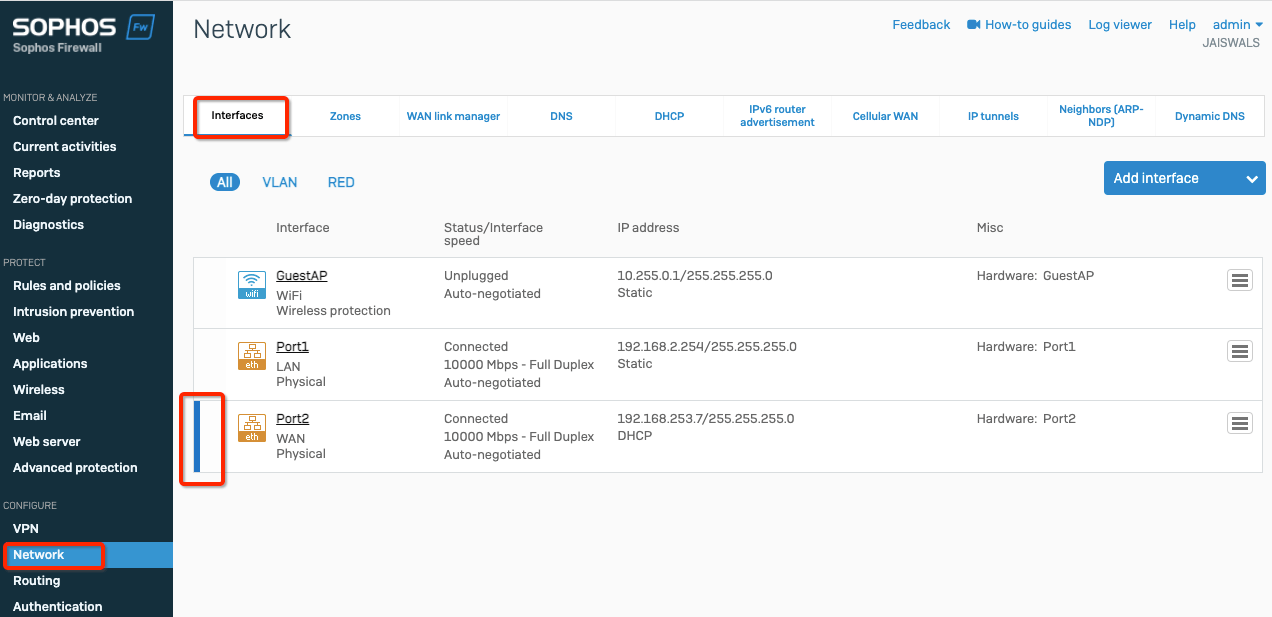The height and width of the screenshot is (617, 1272).
Task: Open the GuestAP interface link
Action: click(301, 276)
